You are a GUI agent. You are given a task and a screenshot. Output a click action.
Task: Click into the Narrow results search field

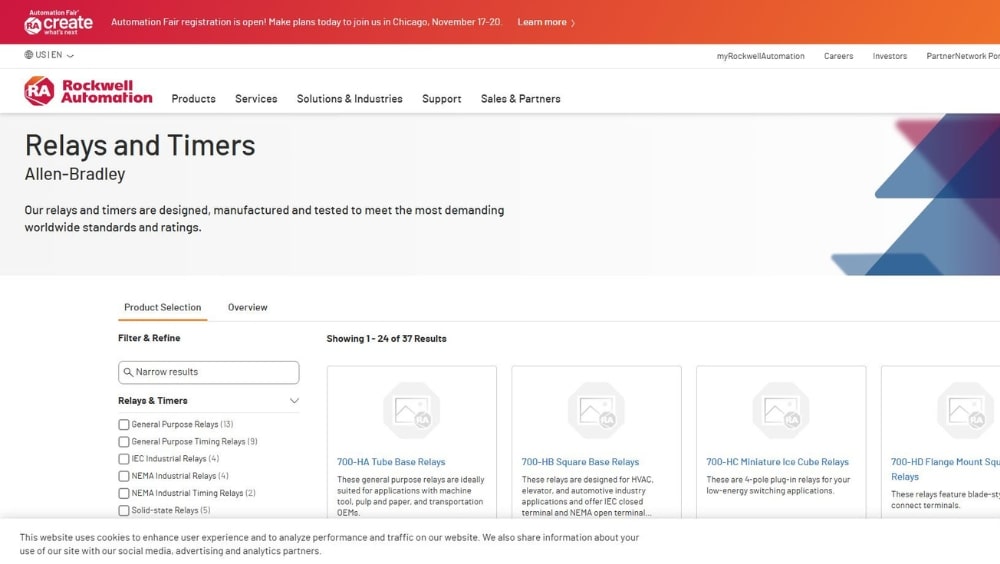(x=209, y=373)
